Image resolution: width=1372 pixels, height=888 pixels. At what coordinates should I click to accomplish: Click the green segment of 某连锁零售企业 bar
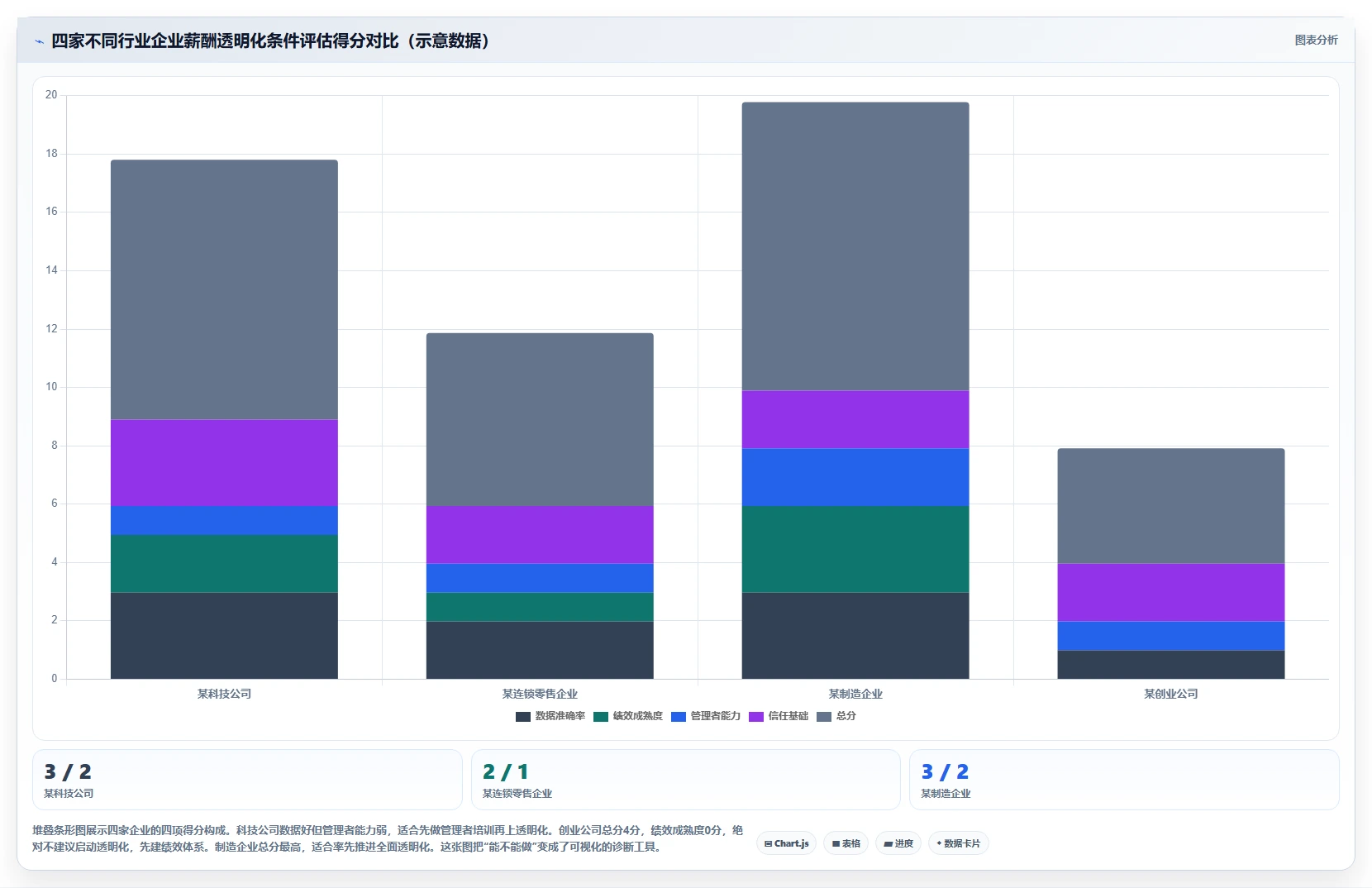540,606
